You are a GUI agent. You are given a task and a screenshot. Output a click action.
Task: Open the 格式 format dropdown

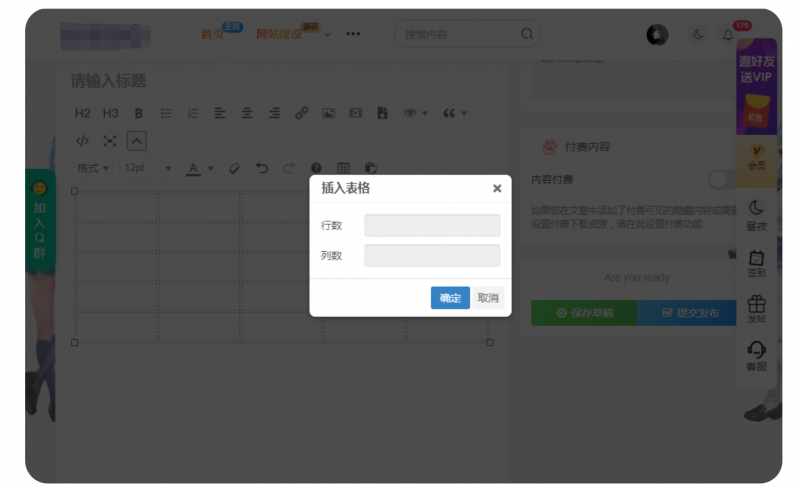[x=93, y=168]
